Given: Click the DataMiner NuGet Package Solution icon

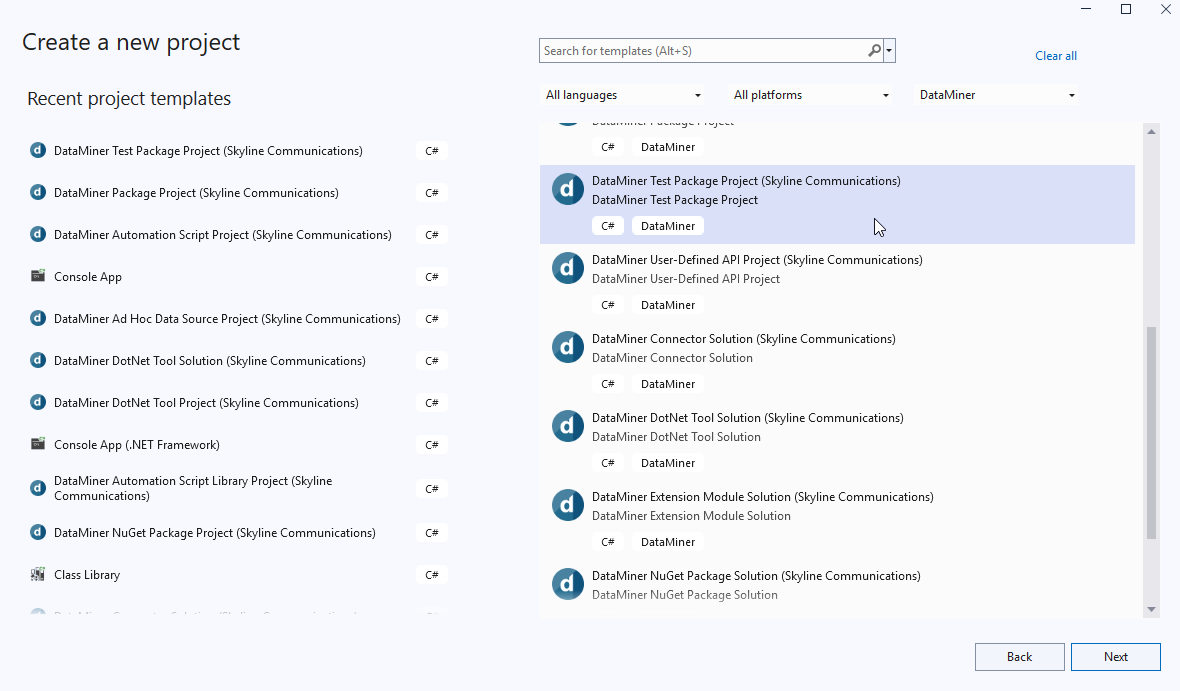Looking at the screenshot, I should pyautogui.click(x=567, y=584).
